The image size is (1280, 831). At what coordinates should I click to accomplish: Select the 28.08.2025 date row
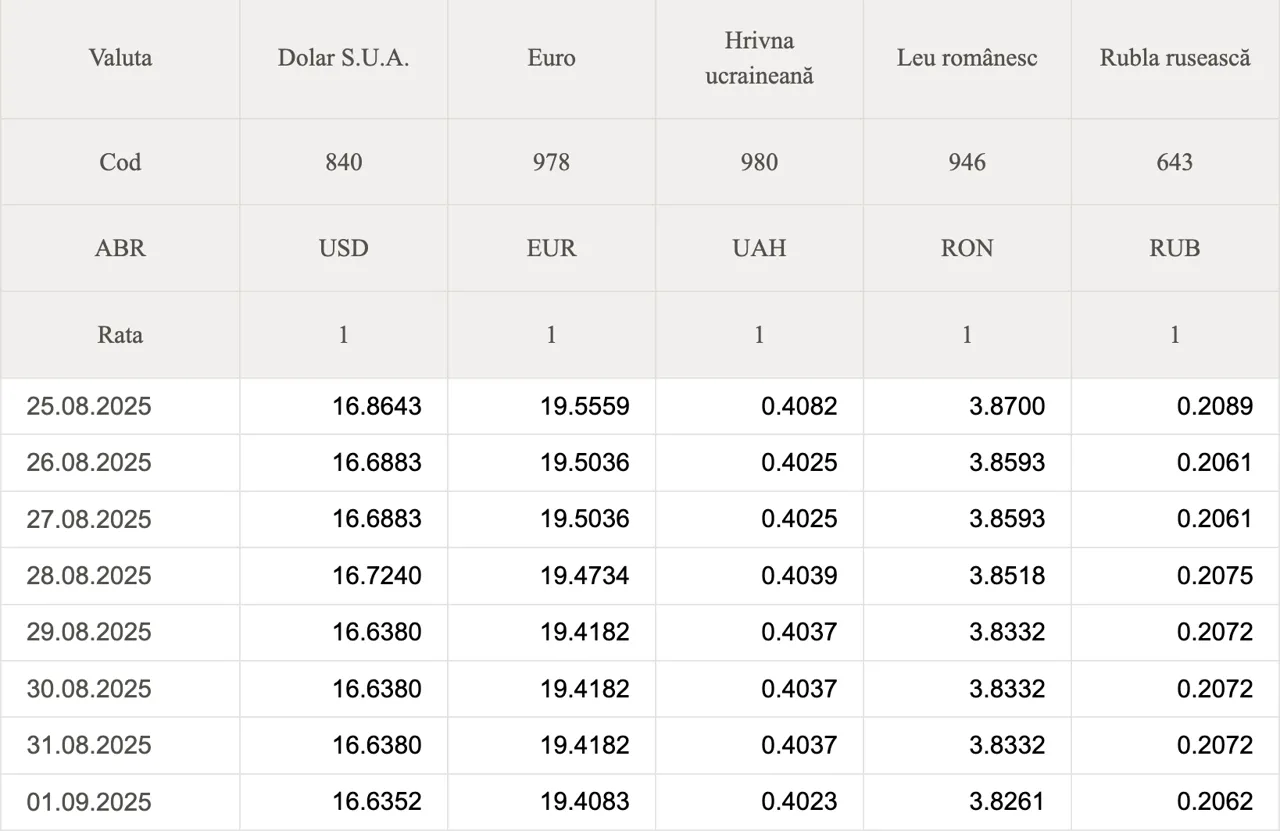(x=640, y=575)
